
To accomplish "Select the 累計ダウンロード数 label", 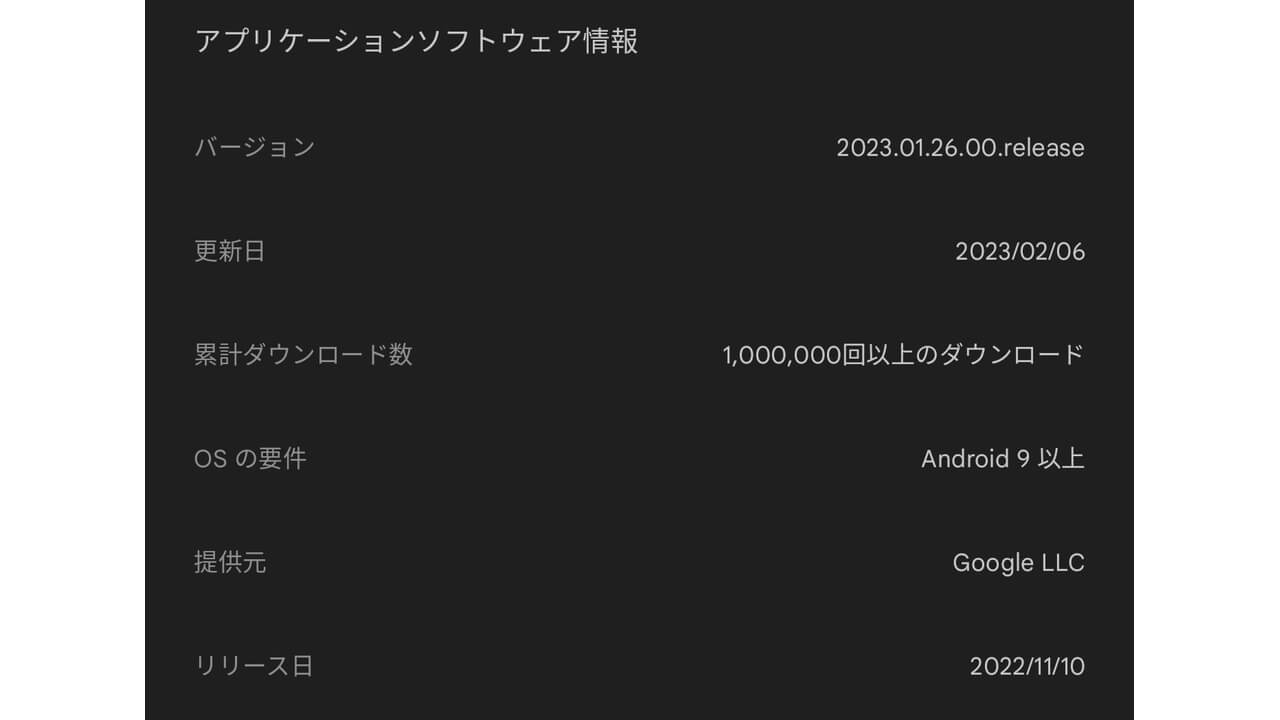I will (x=303, y=355).
